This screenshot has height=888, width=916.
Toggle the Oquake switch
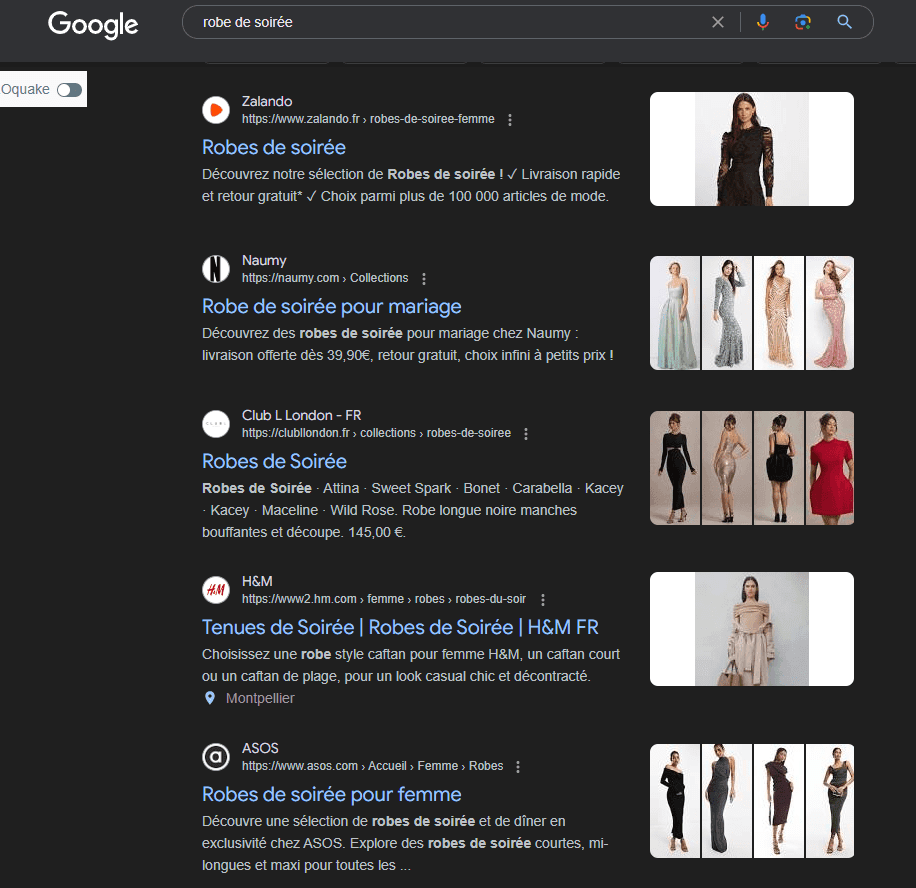point(70,90)
